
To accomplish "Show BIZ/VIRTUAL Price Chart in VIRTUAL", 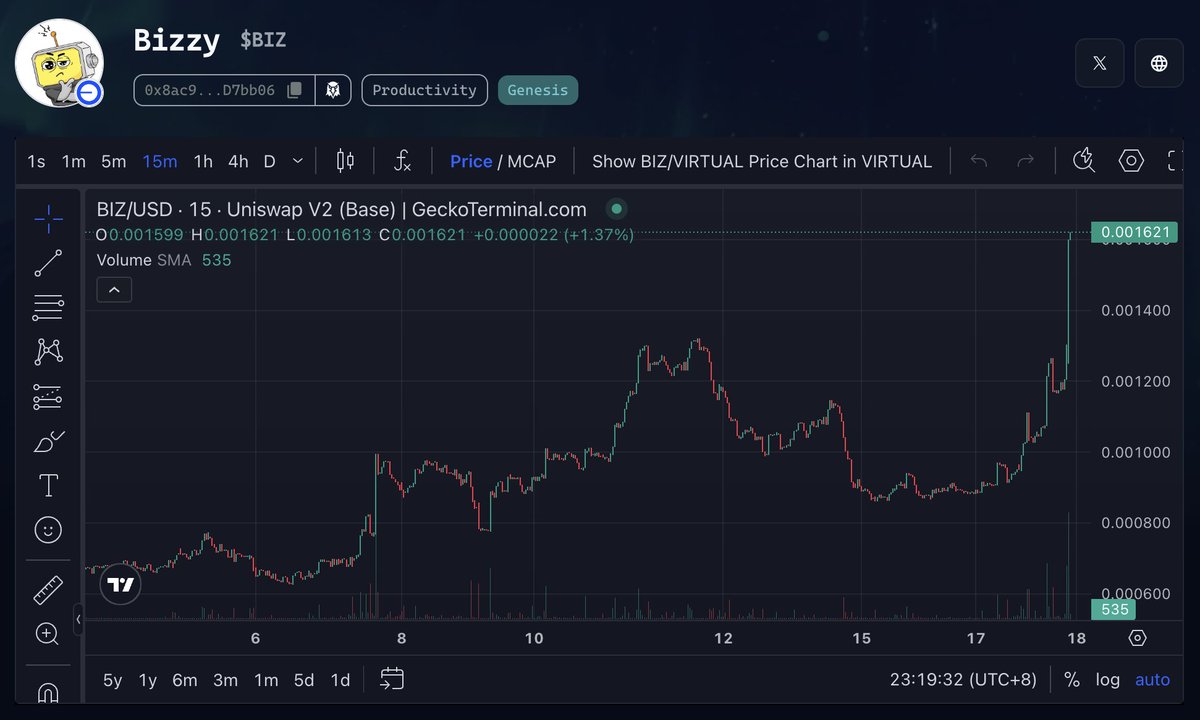I will 762,161.
